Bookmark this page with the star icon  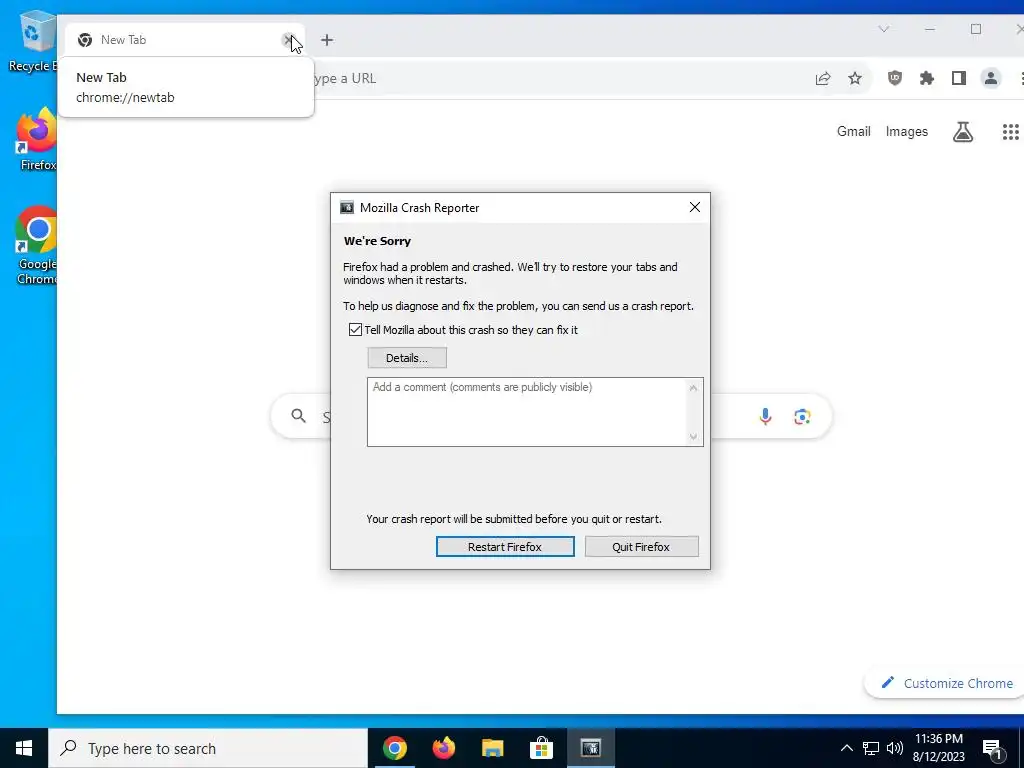855,78
